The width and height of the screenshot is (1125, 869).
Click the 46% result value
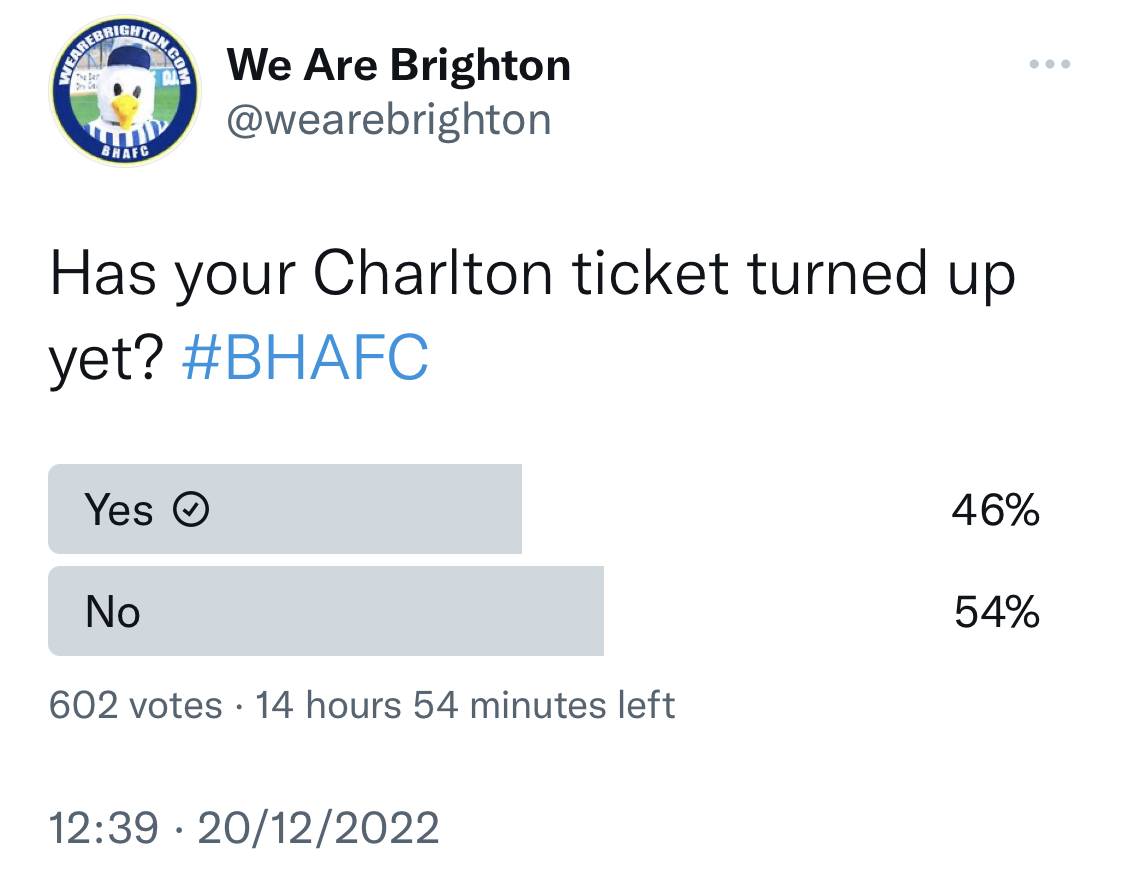click(x=995, y=509)
